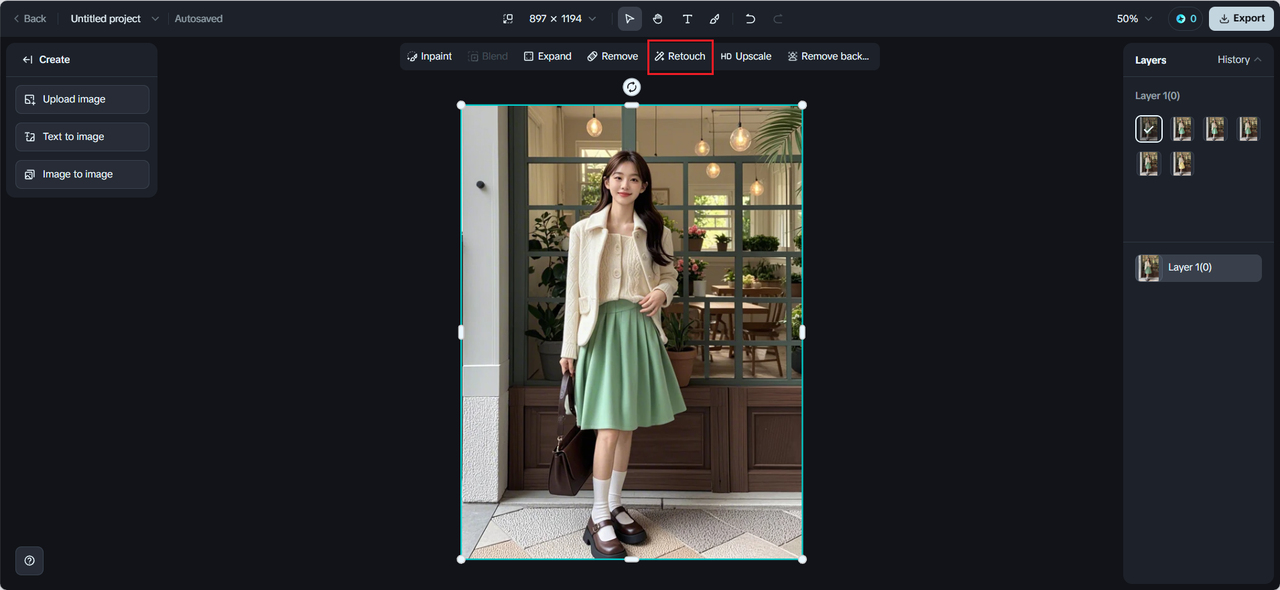
Task: Choose Upload image
Action: point(82,99)
